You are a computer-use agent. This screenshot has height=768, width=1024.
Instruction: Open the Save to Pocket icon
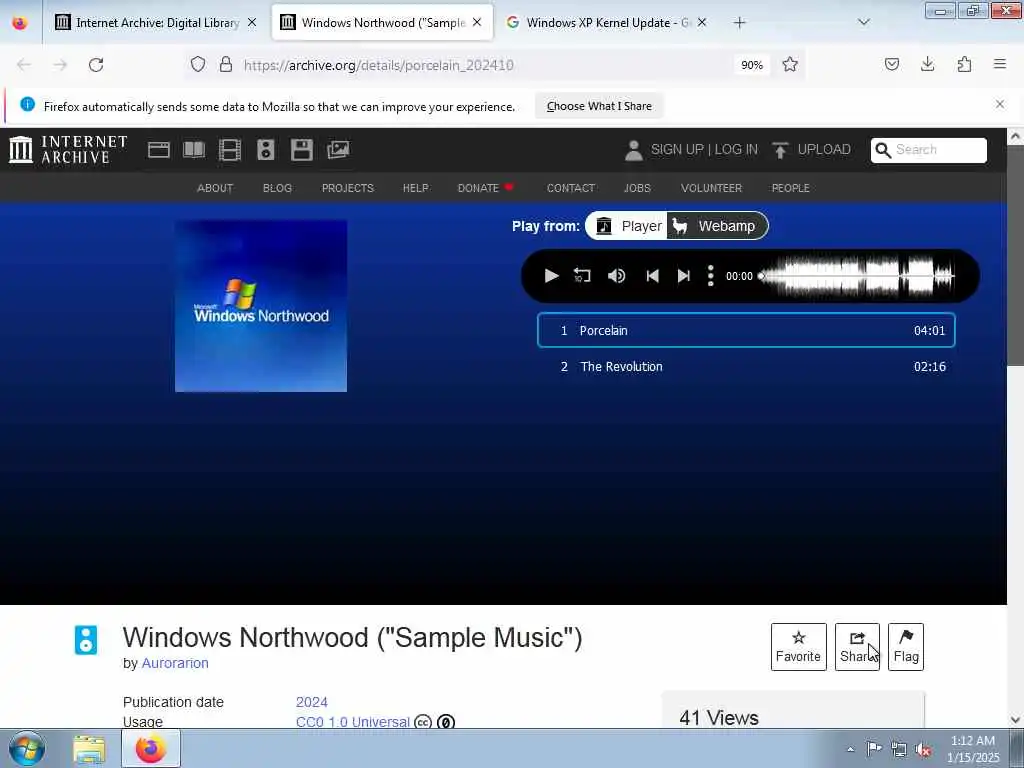pyautogui.click(x=891, y=64)
